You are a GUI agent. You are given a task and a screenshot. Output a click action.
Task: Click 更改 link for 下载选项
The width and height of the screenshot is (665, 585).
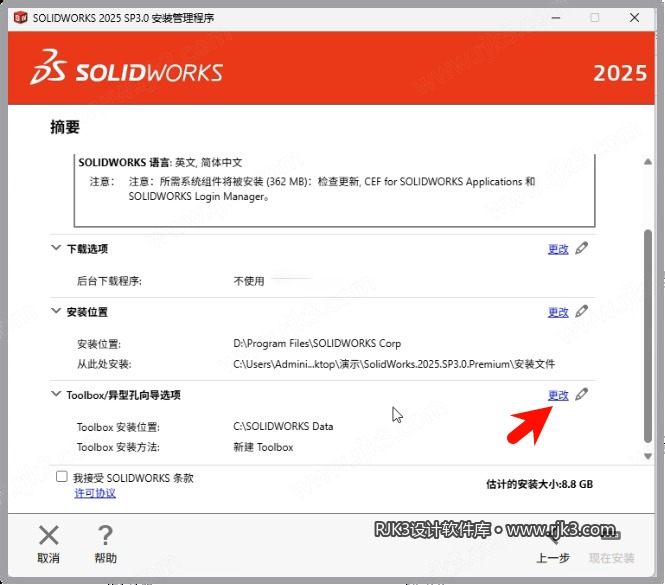pos(558,249)
